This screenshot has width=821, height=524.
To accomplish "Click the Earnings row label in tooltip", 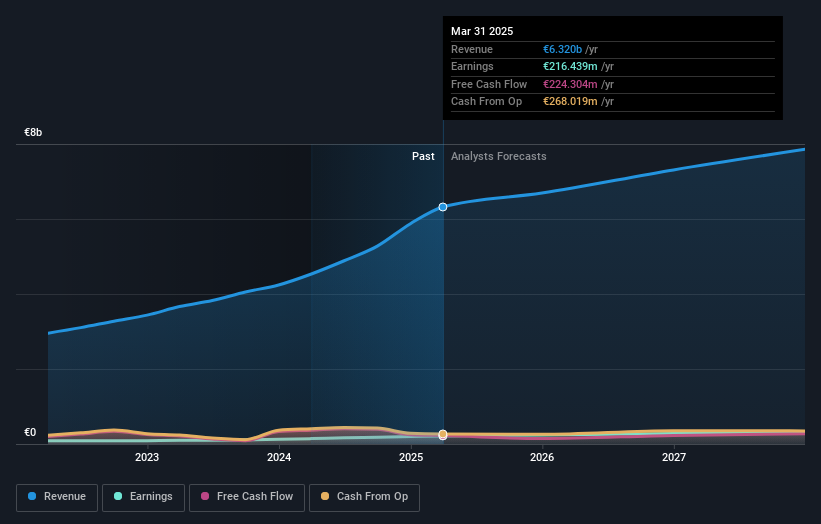I will pyautogui.click(x=472, y=66).
